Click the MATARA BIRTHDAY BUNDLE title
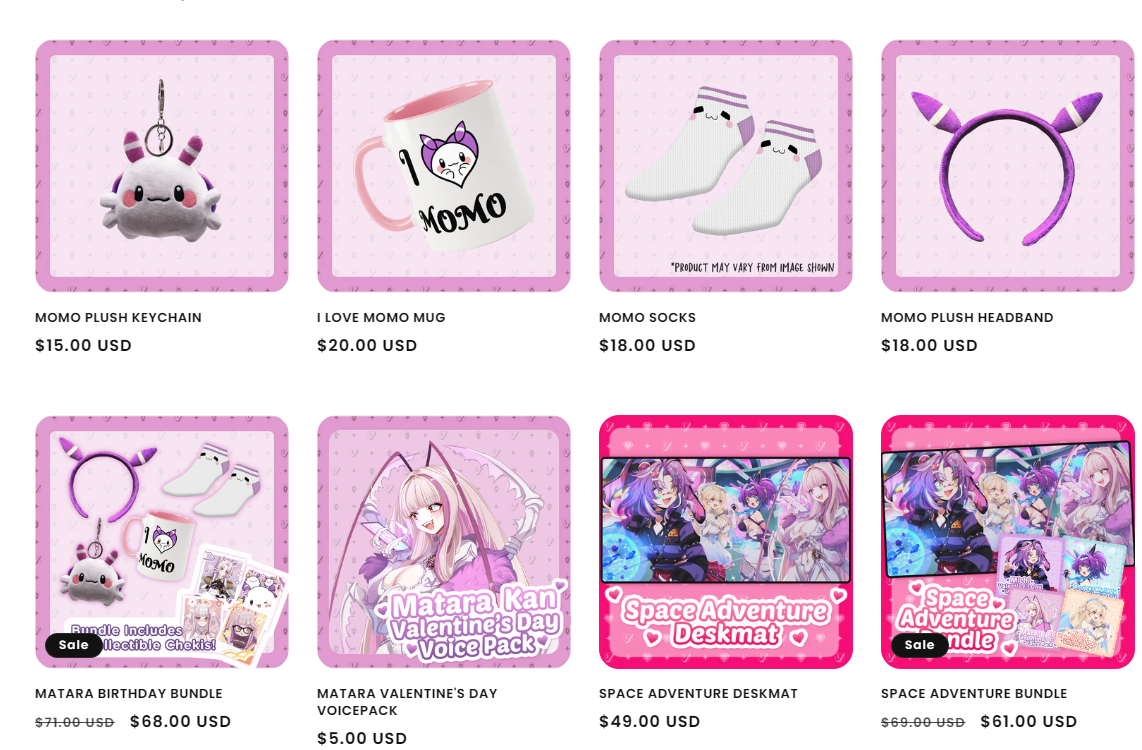 point(129,693)
